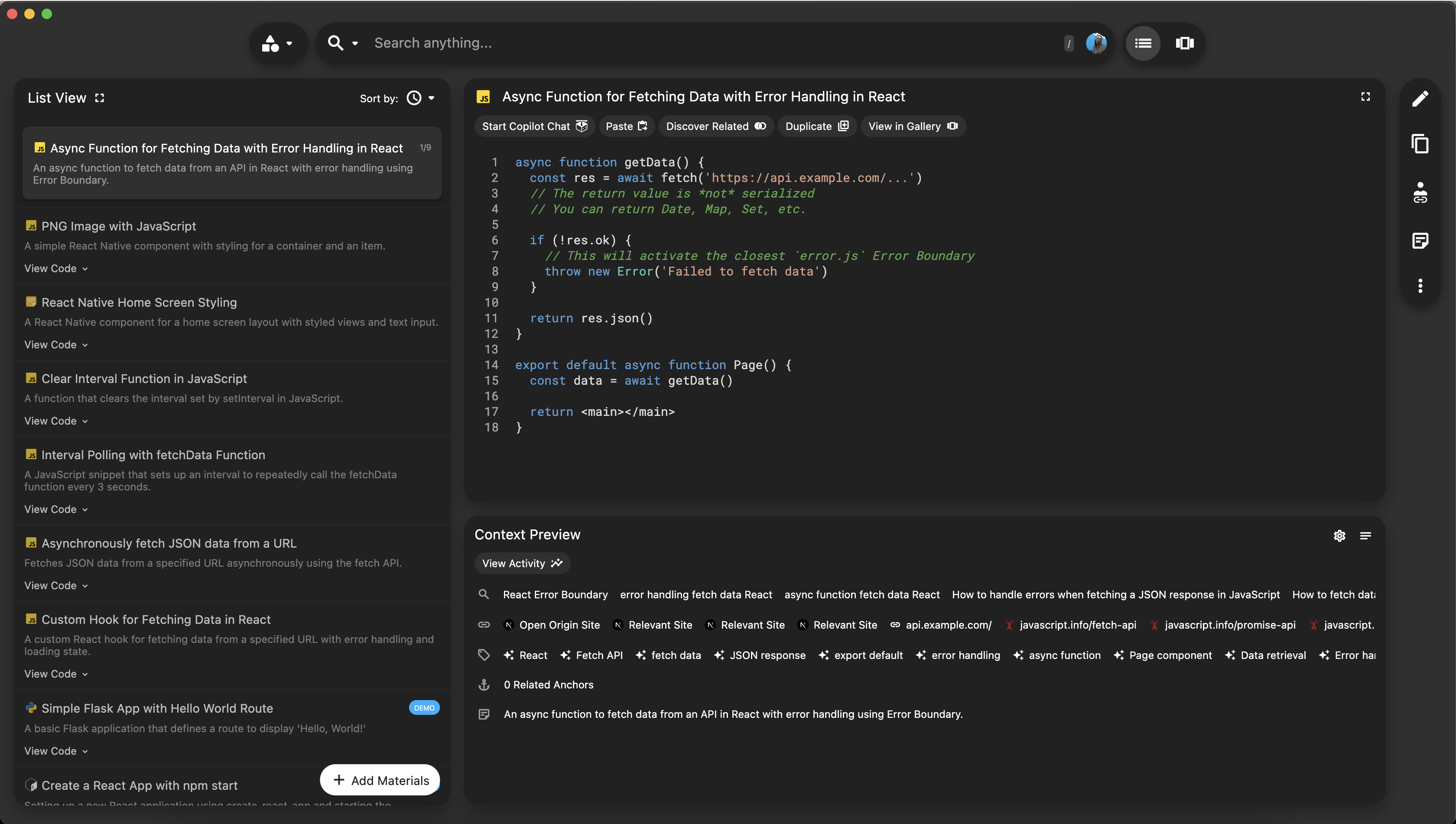Open the people/share link icon in right sidebar
1456x824 pixels.
pyautogui.click(x=1420, y=192)
